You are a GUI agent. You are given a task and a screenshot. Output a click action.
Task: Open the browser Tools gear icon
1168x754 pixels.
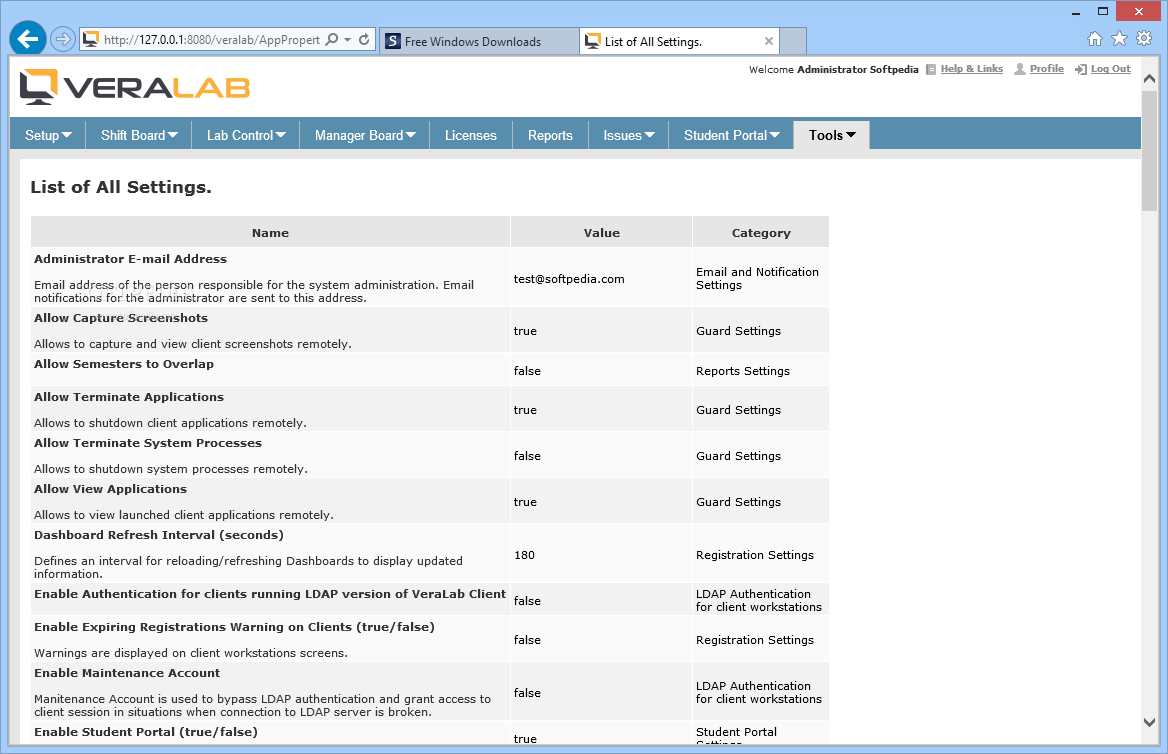(1144, 39)
